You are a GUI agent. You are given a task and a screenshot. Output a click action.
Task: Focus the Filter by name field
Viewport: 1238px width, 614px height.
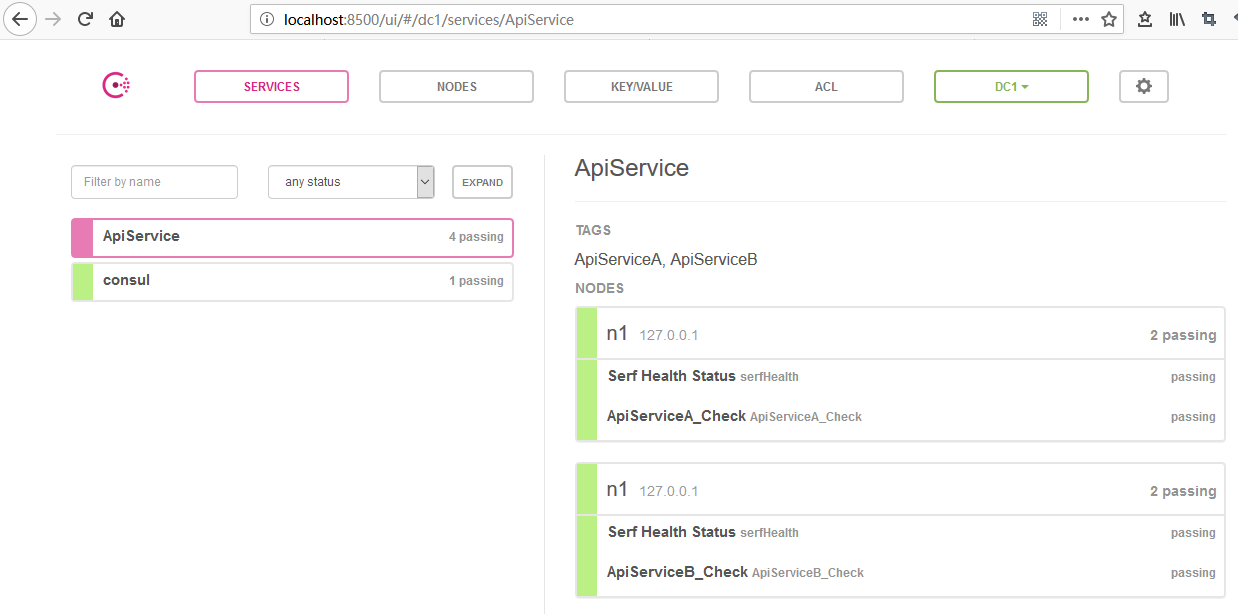(154, 182)
